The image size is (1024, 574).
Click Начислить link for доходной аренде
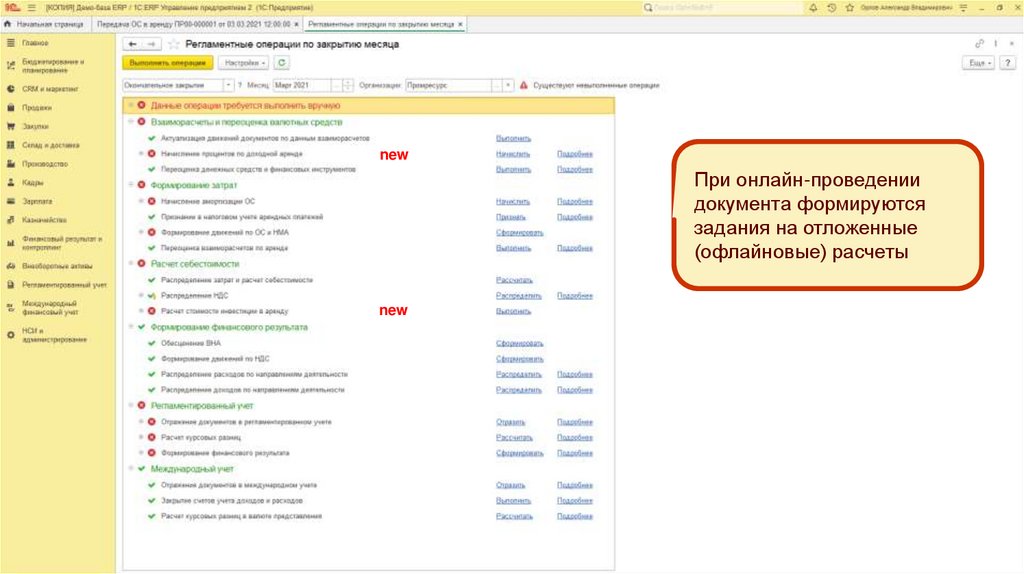point(513,154)
